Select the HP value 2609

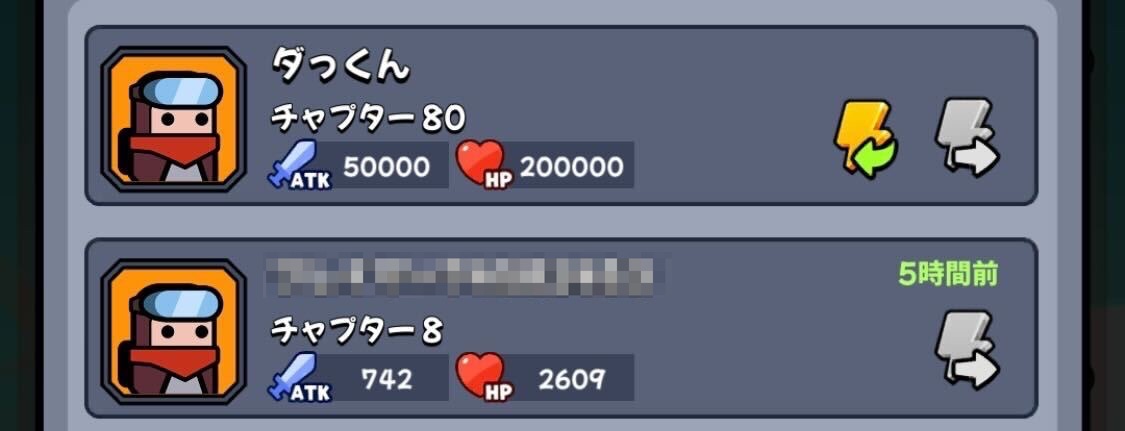click(572, 379)
